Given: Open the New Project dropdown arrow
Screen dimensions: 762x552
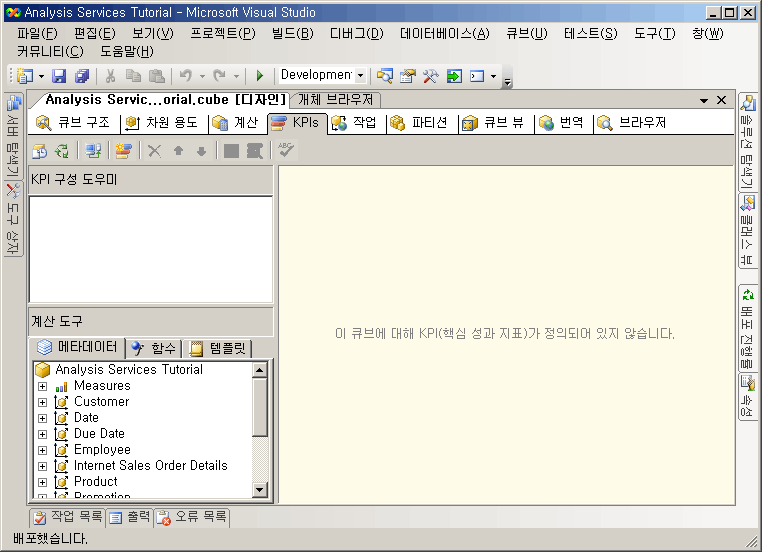Looking at the screenshot, I should click(x=41, y=76).
